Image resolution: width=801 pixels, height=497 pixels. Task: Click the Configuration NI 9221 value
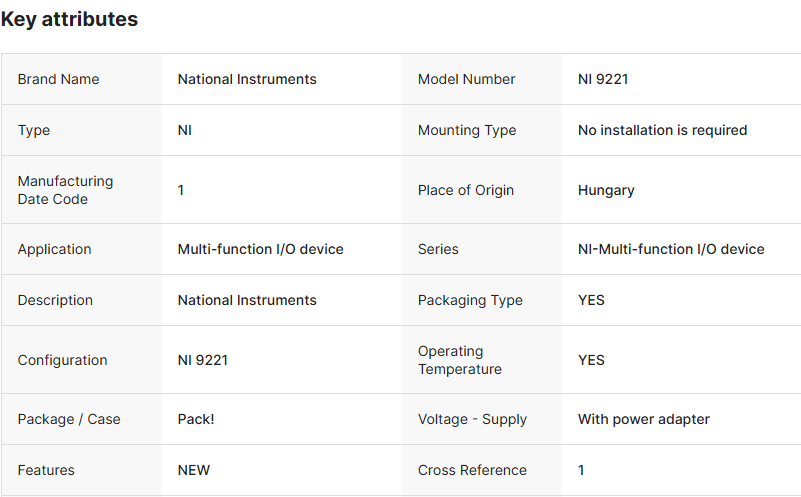tap(203, 360)
